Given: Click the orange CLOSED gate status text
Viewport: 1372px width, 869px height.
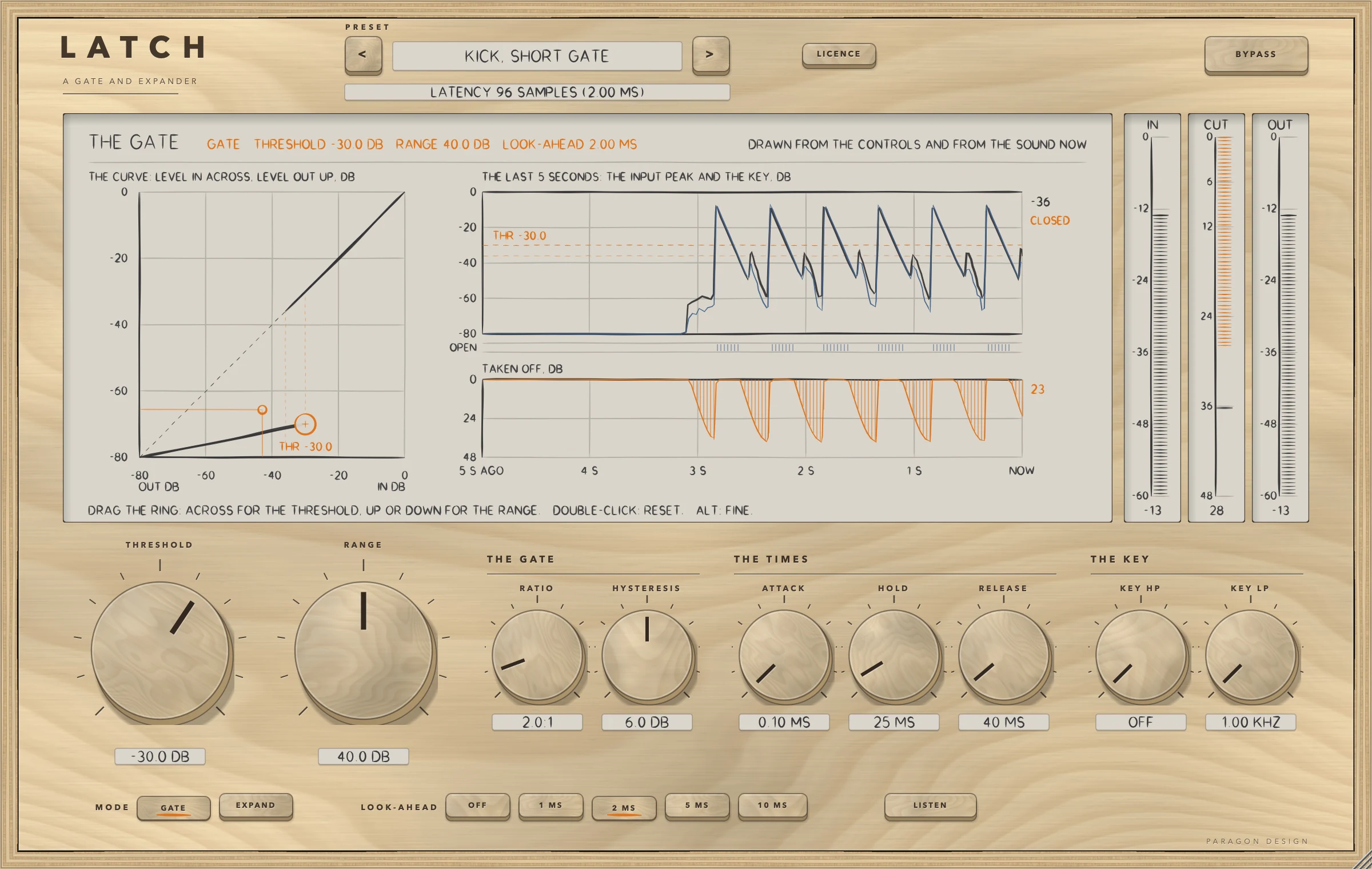Looking at the screenshot, I should coord(1050,221).
